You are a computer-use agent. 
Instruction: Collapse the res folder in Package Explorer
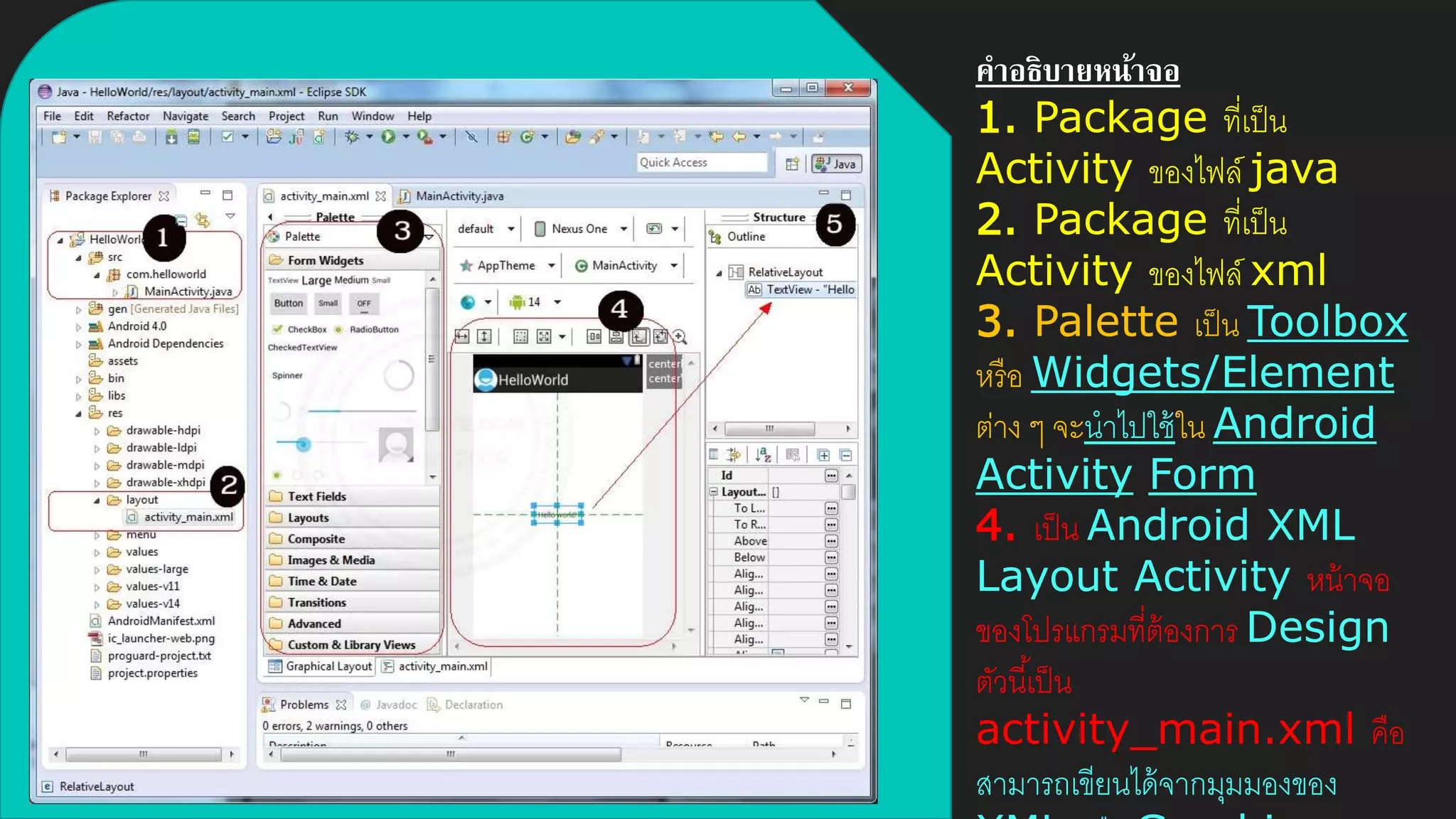click(79, 414)
